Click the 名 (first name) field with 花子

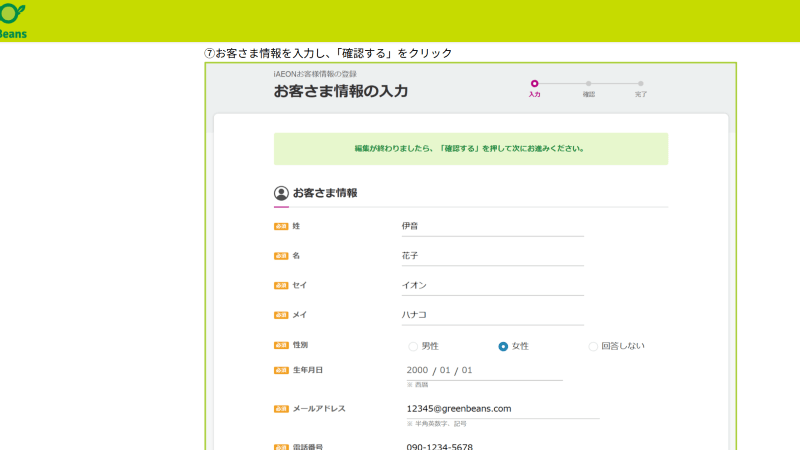492,256
